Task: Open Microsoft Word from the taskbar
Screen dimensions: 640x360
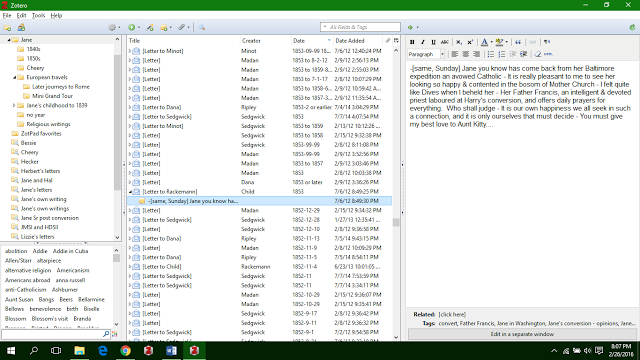Action: 171,351
